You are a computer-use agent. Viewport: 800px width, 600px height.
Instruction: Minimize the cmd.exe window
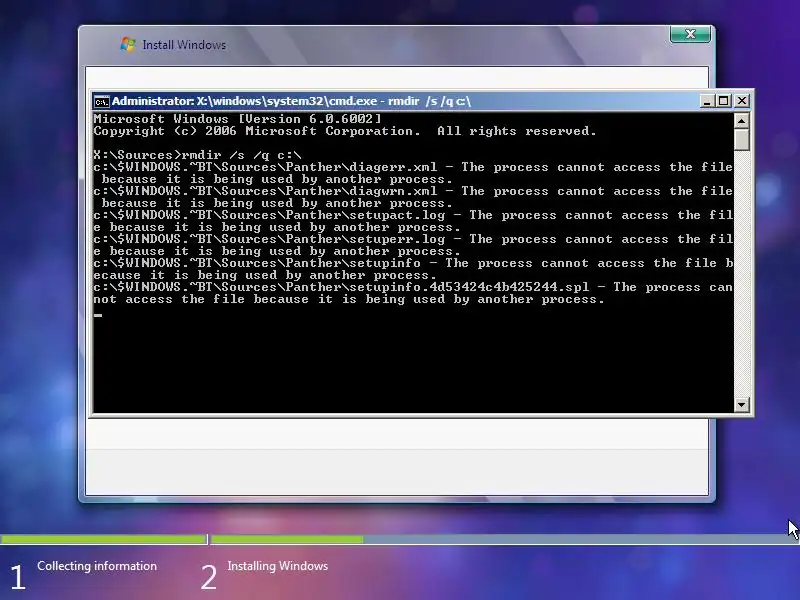click(707, 101)
